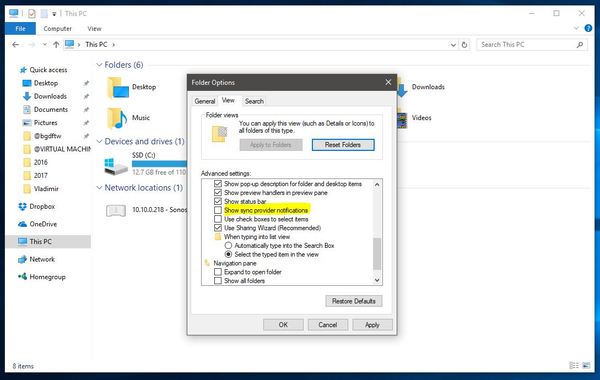Switch to large icons view in status bar

click(586, 365)
